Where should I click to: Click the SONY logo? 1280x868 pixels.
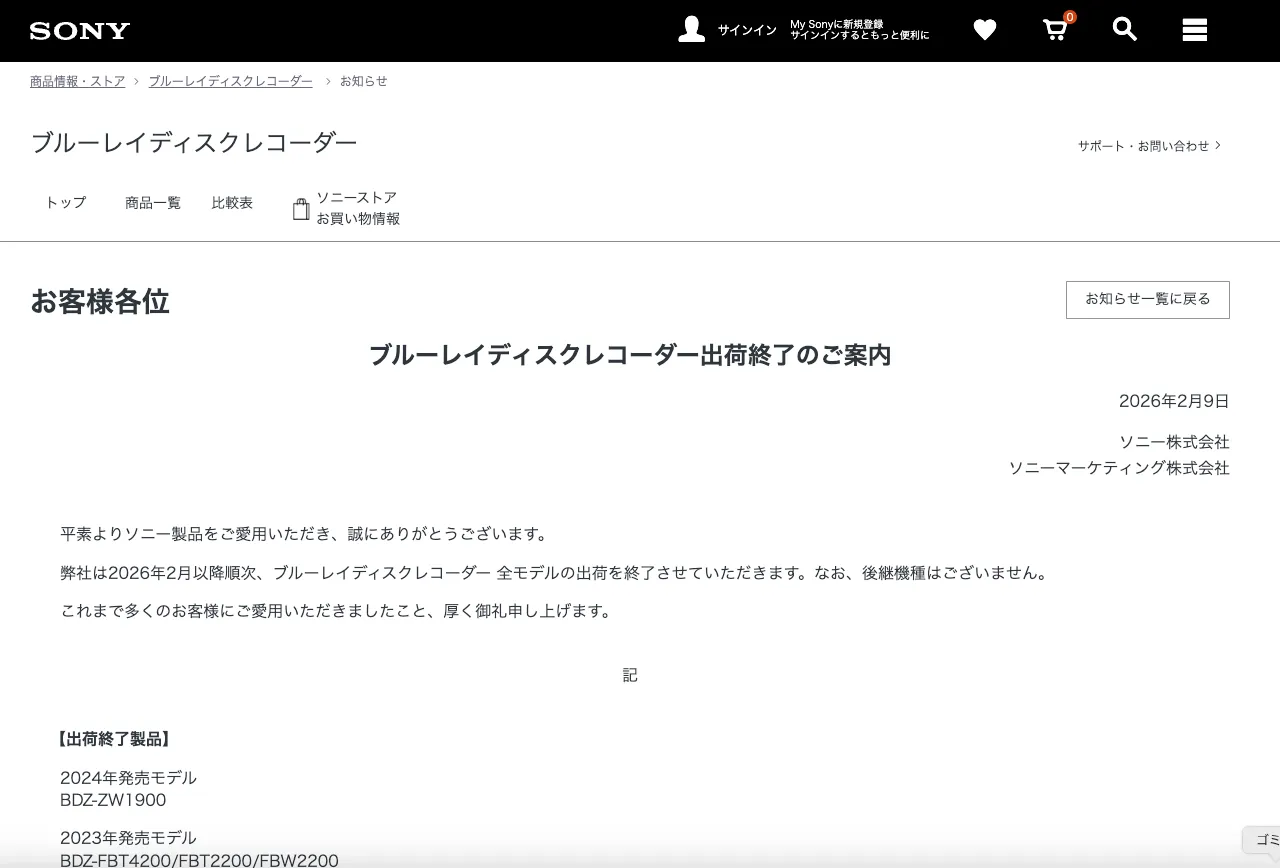tap(80, 31)
